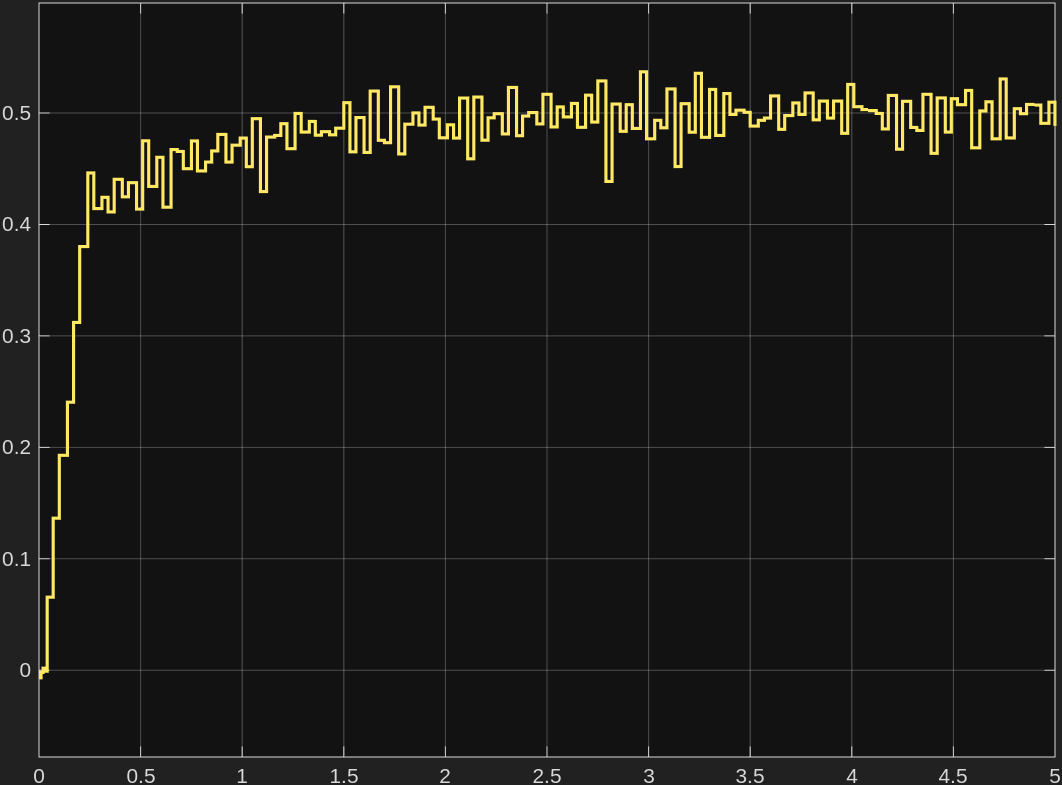Image resolution: width=1062 pixels, height=785 pixels.
Task: Click the y-axis tick label 0.3
Action: tap(17, 336)
